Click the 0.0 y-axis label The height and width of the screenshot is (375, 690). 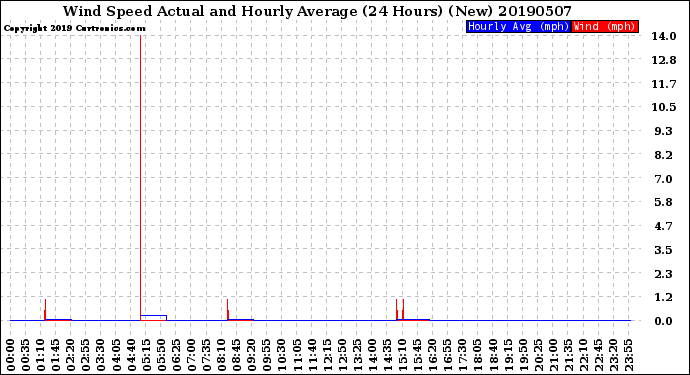tap(664, 321)
